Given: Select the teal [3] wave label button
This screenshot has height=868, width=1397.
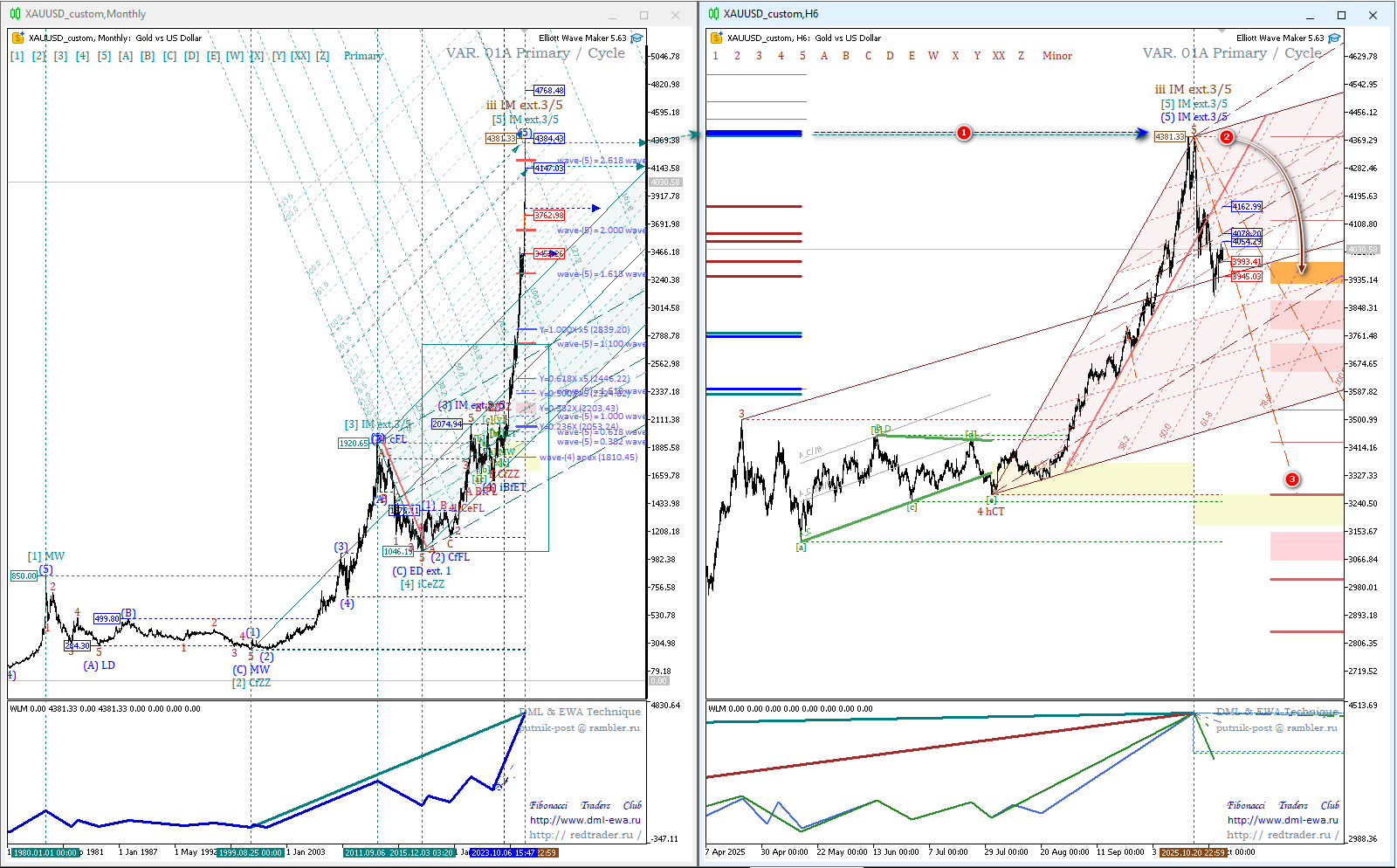Looking at the screenshot, I should 60,56.
